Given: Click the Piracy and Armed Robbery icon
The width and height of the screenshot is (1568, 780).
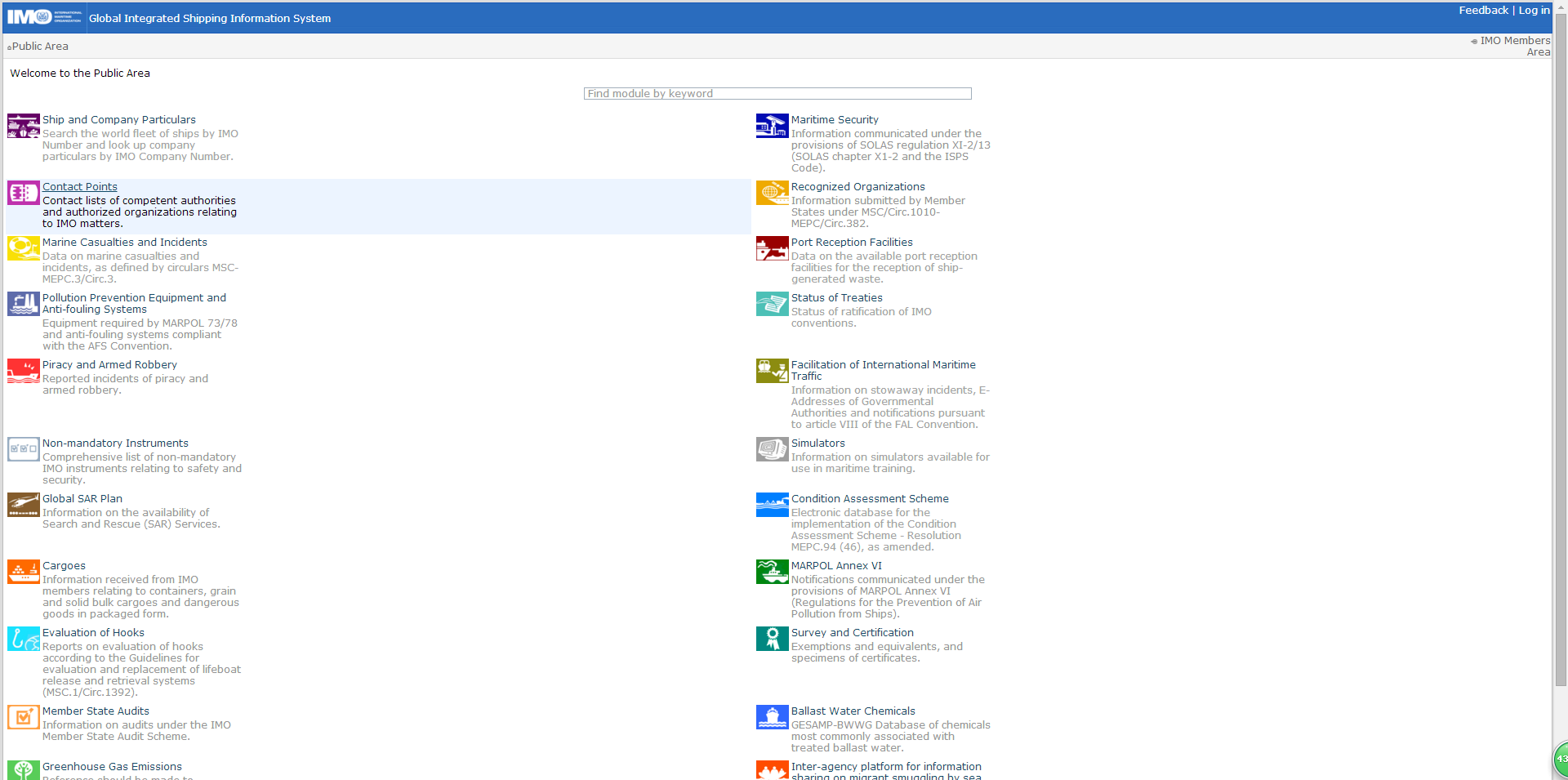Looking at the screenshot, I should tap(24, 371).
